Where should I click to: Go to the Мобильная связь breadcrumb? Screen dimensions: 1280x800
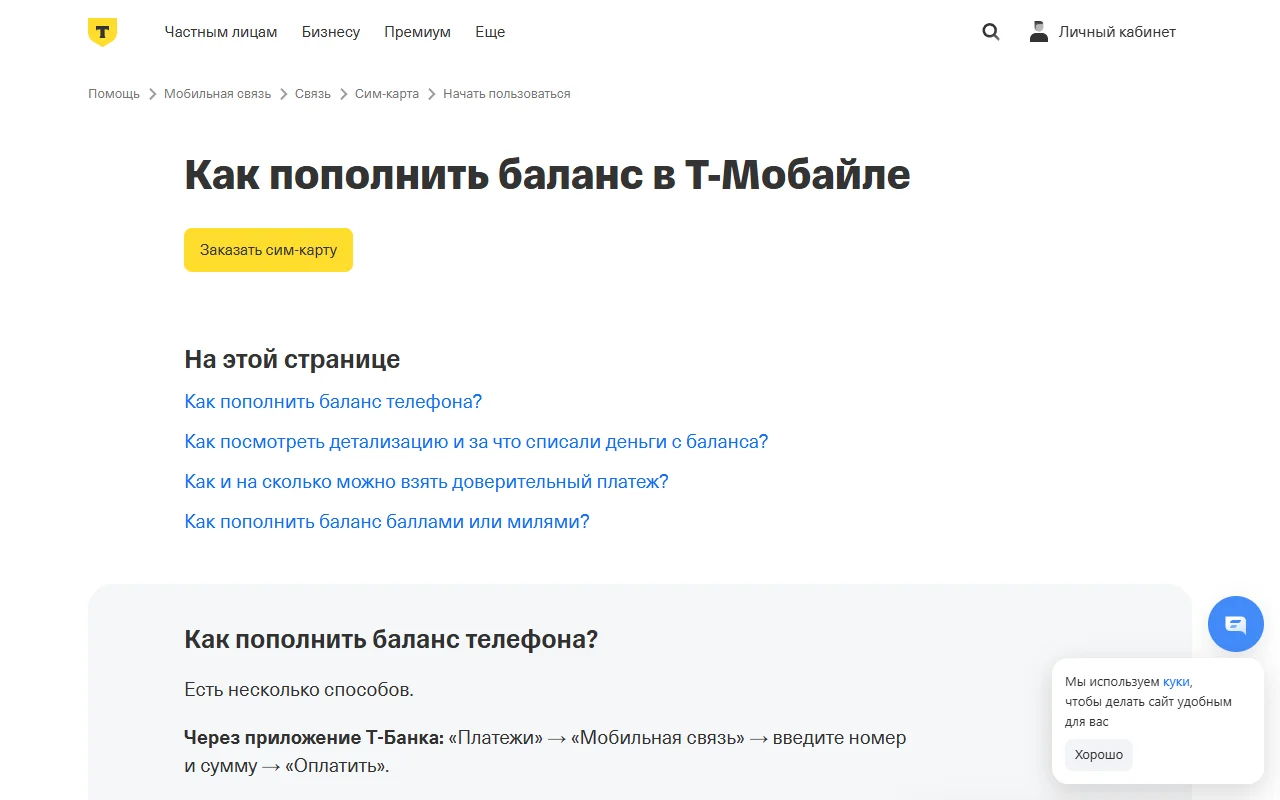point(217,94)
